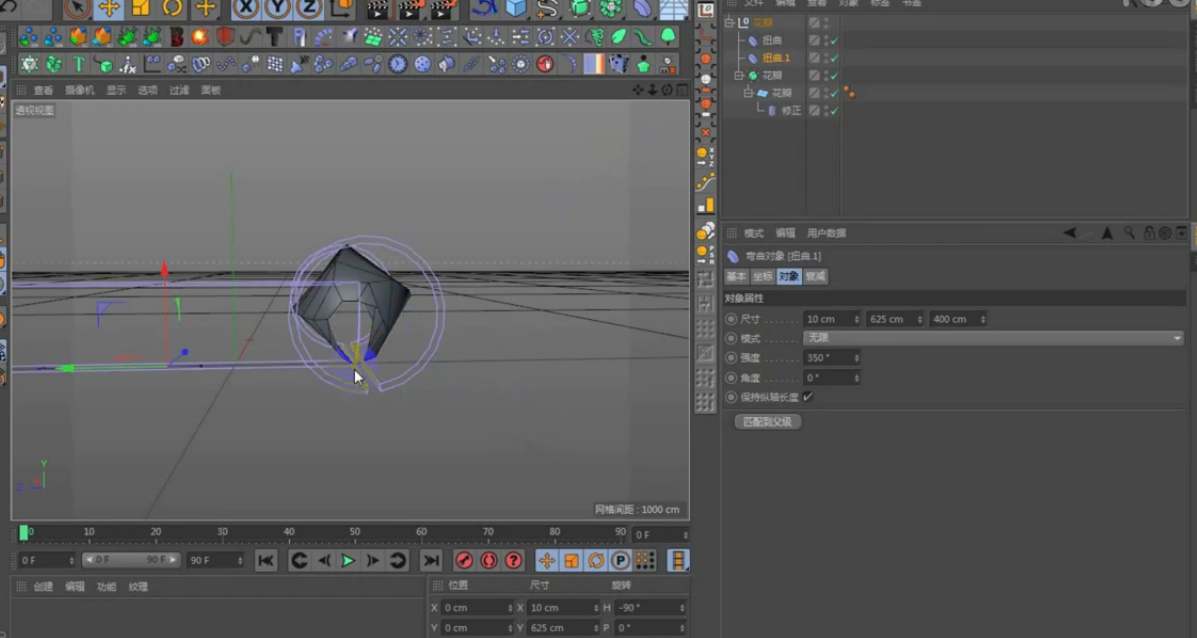Go to the start of the animation

coord(266,561)
